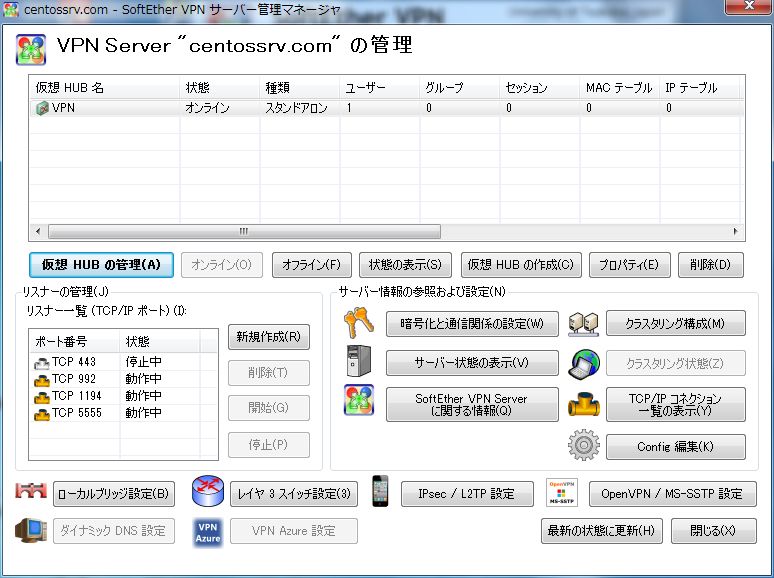Viewport: 774px width, 578px height.
Task: Click the clustering computers icon
Action: point(582,324)
